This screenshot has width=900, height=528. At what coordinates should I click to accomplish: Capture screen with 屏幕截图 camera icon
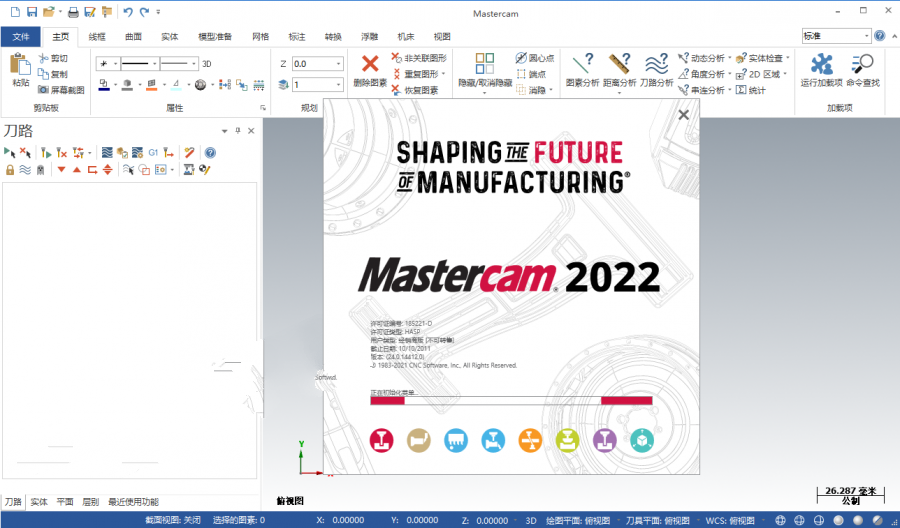tap(43, 90)
